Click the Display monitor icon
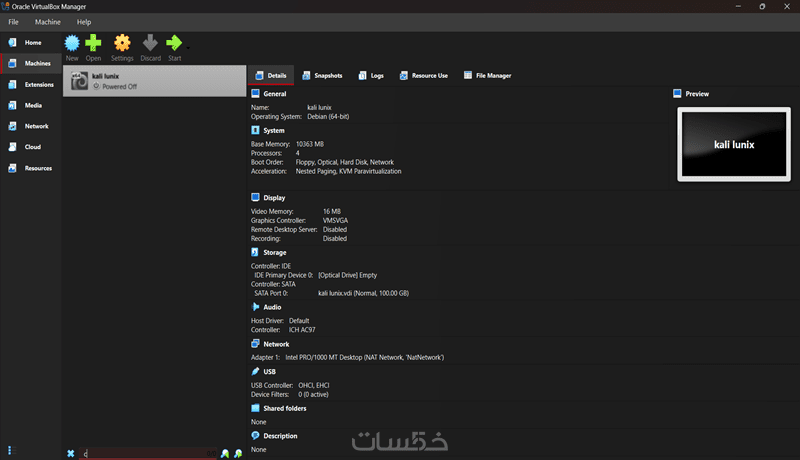Screen dimensions: 800x460 click(256, 197)
